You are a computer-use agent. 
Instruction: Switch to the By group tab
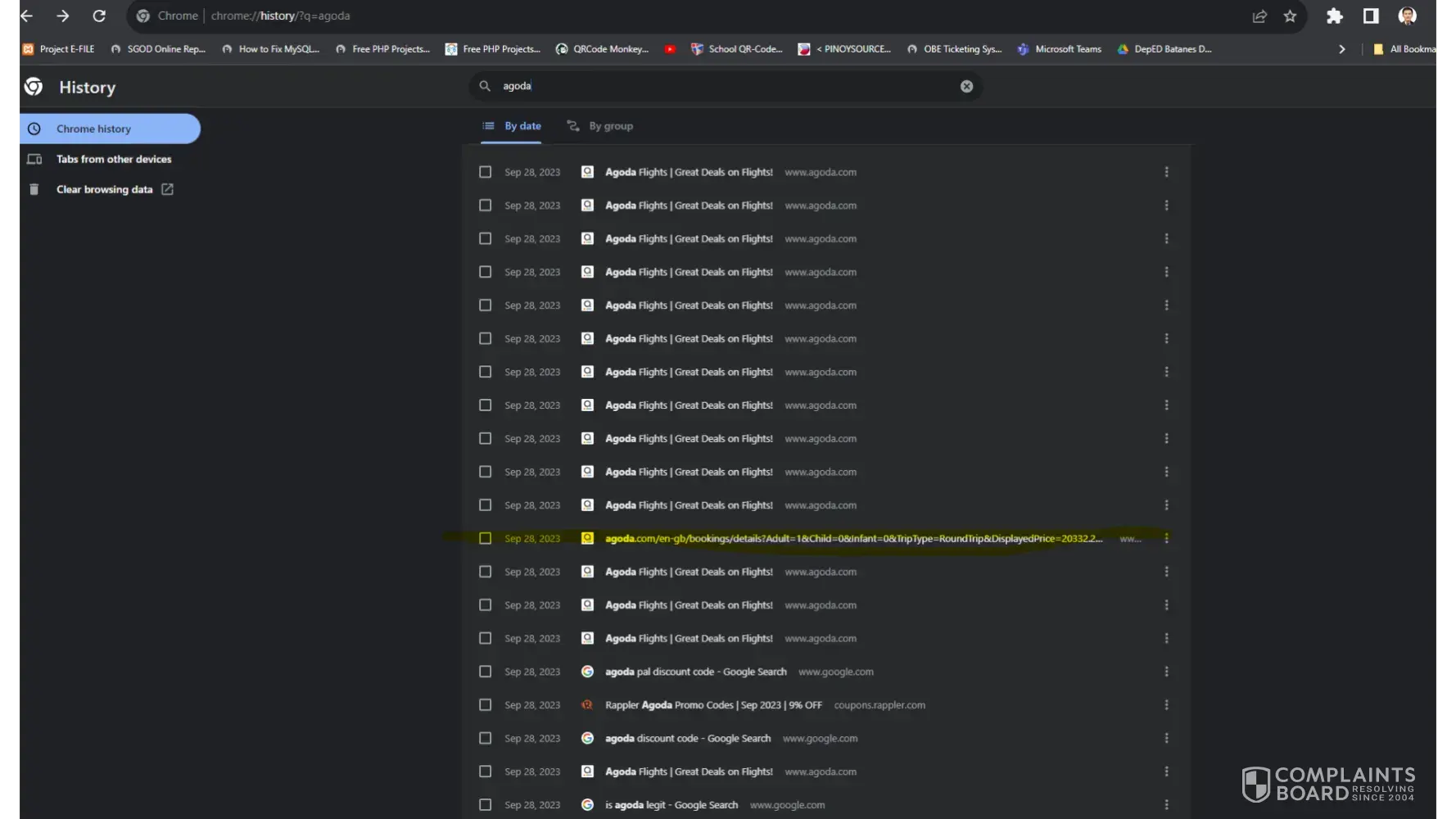[600, 126]
